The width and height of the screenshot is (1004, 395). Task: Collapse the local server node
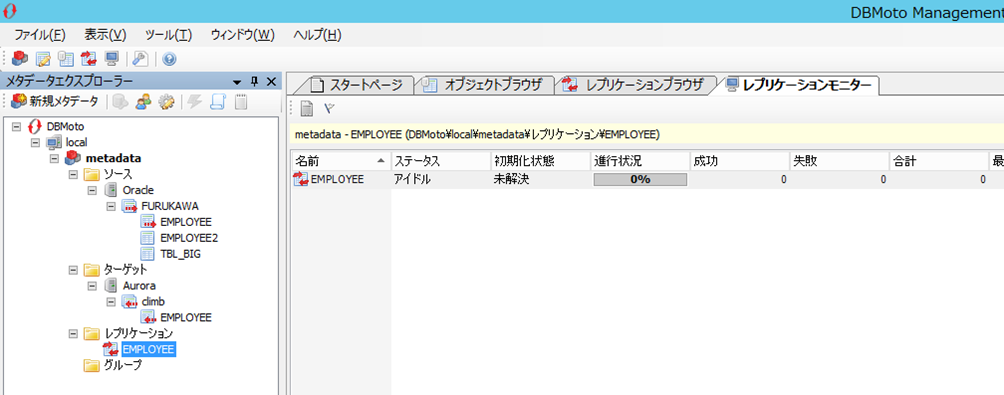click(35, 142)
